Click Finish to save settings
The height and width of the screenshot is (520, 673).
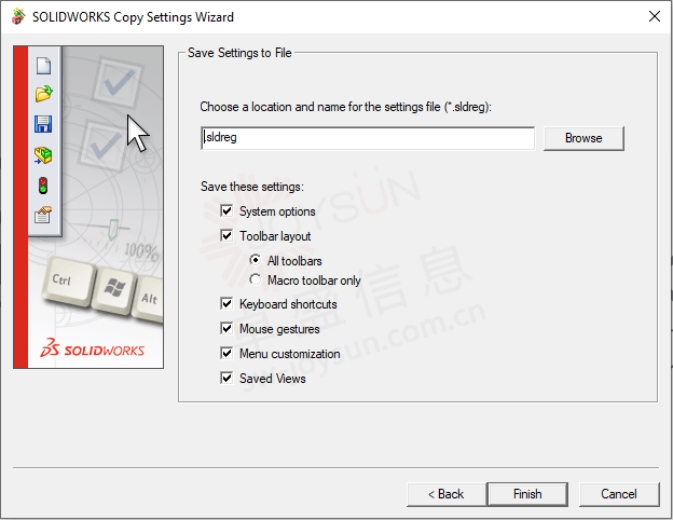point(527,494)
